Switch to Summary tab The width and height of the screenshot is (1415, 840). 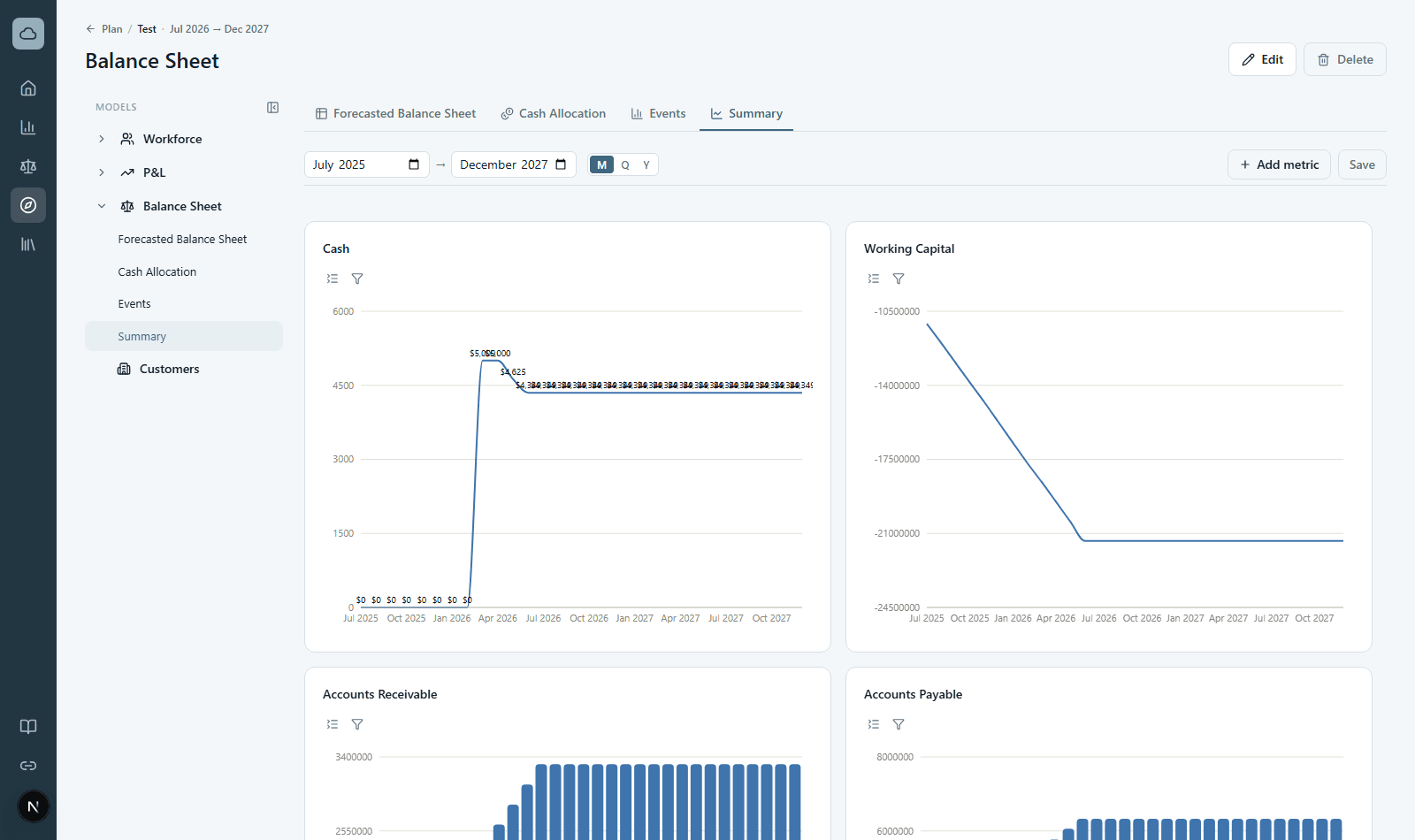tap(746, 114)
